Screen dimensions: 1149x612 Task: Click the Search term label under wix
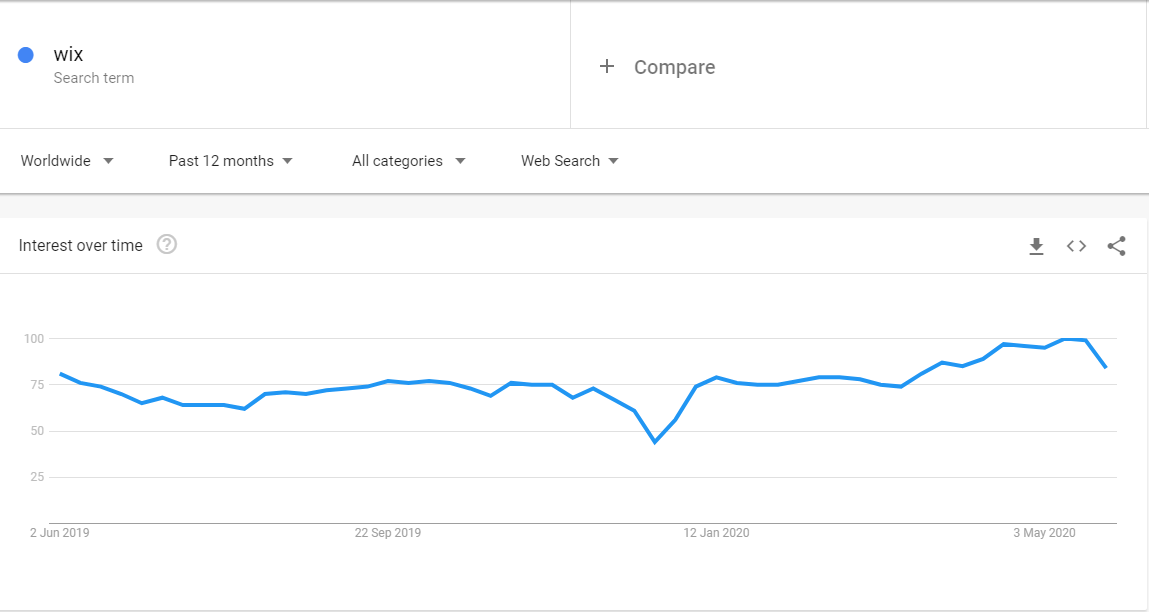coord(94,78)
